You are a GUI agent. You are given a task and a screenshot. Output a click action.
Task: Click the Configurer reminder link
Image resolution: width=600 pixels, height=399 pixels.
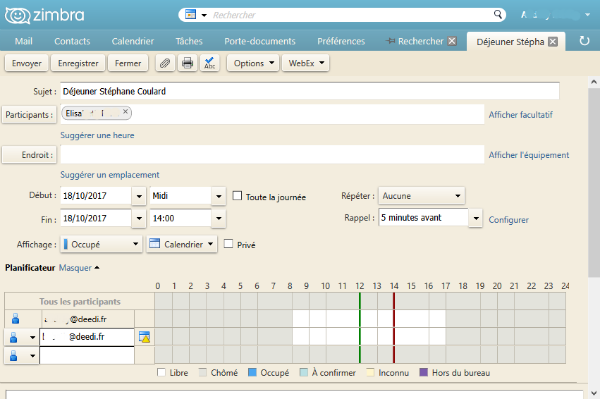[509, 220]
